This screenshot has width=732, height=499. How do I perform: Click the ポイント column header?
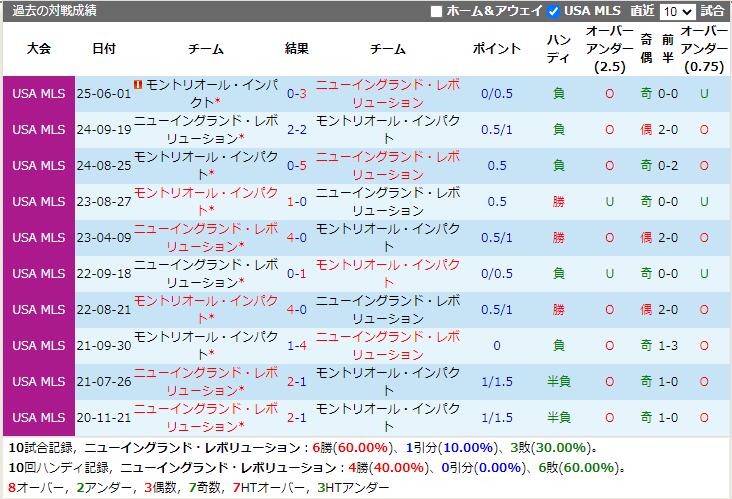click(497, 49)
